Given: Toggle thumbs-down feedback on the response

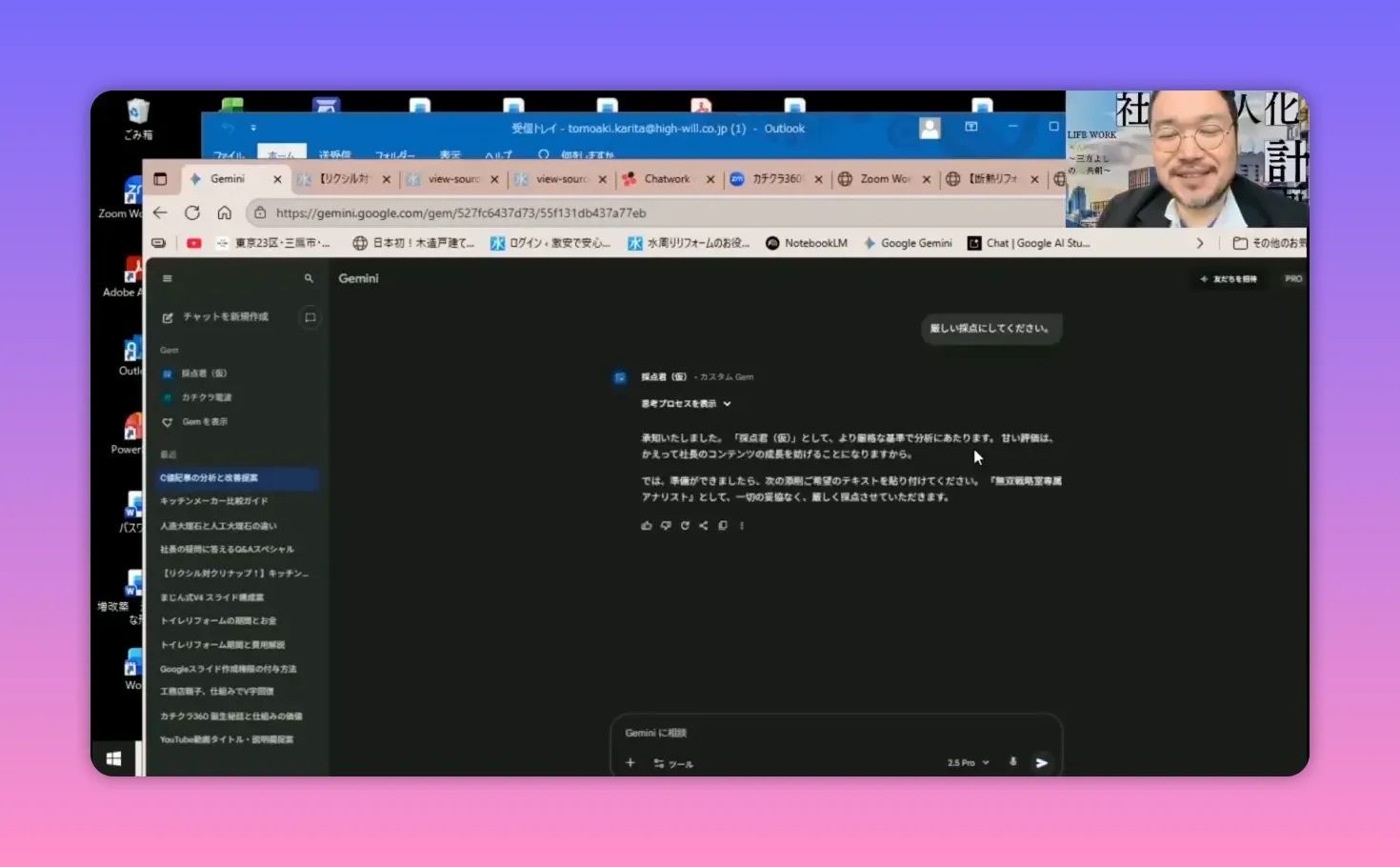Looking at the screenshot, I should [666, 525].
